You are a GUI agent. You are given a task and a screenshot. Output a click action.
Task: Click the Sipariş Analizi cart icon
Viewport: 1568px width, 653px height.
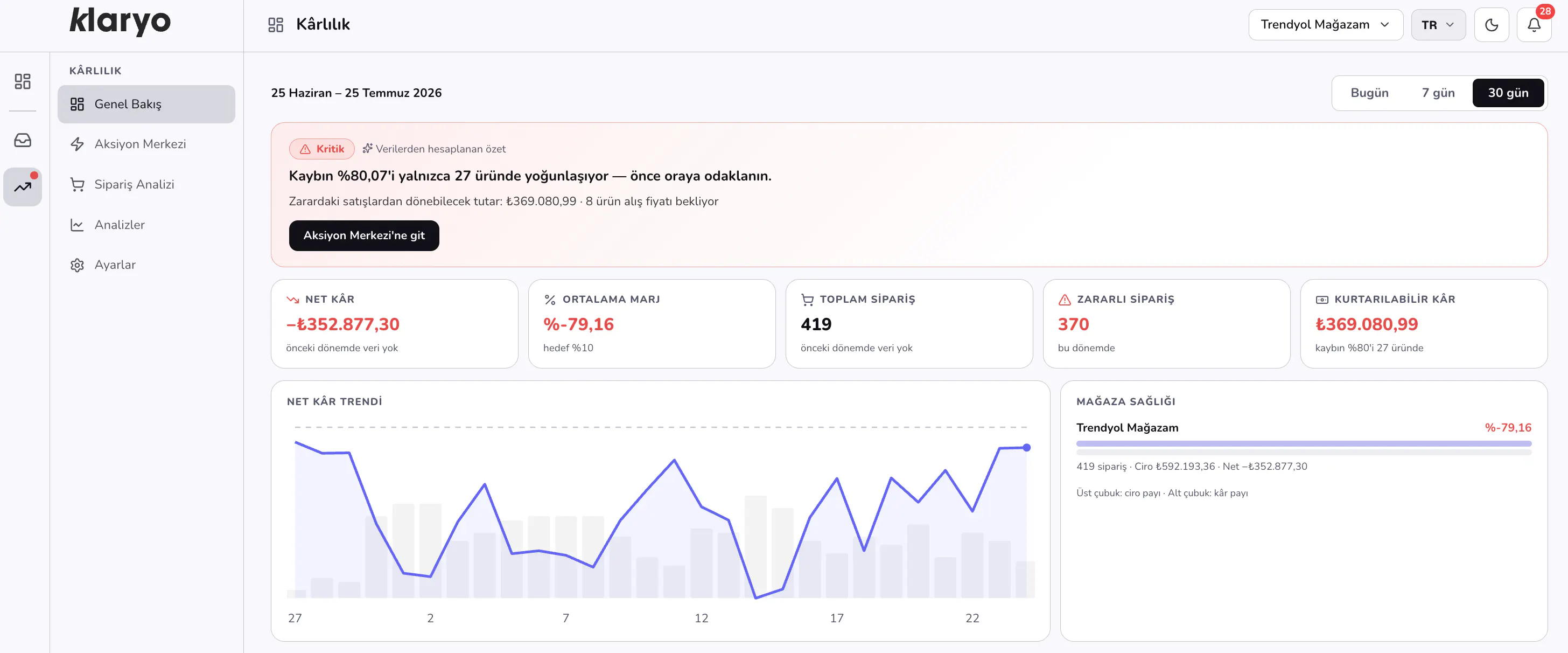[78, 185]
